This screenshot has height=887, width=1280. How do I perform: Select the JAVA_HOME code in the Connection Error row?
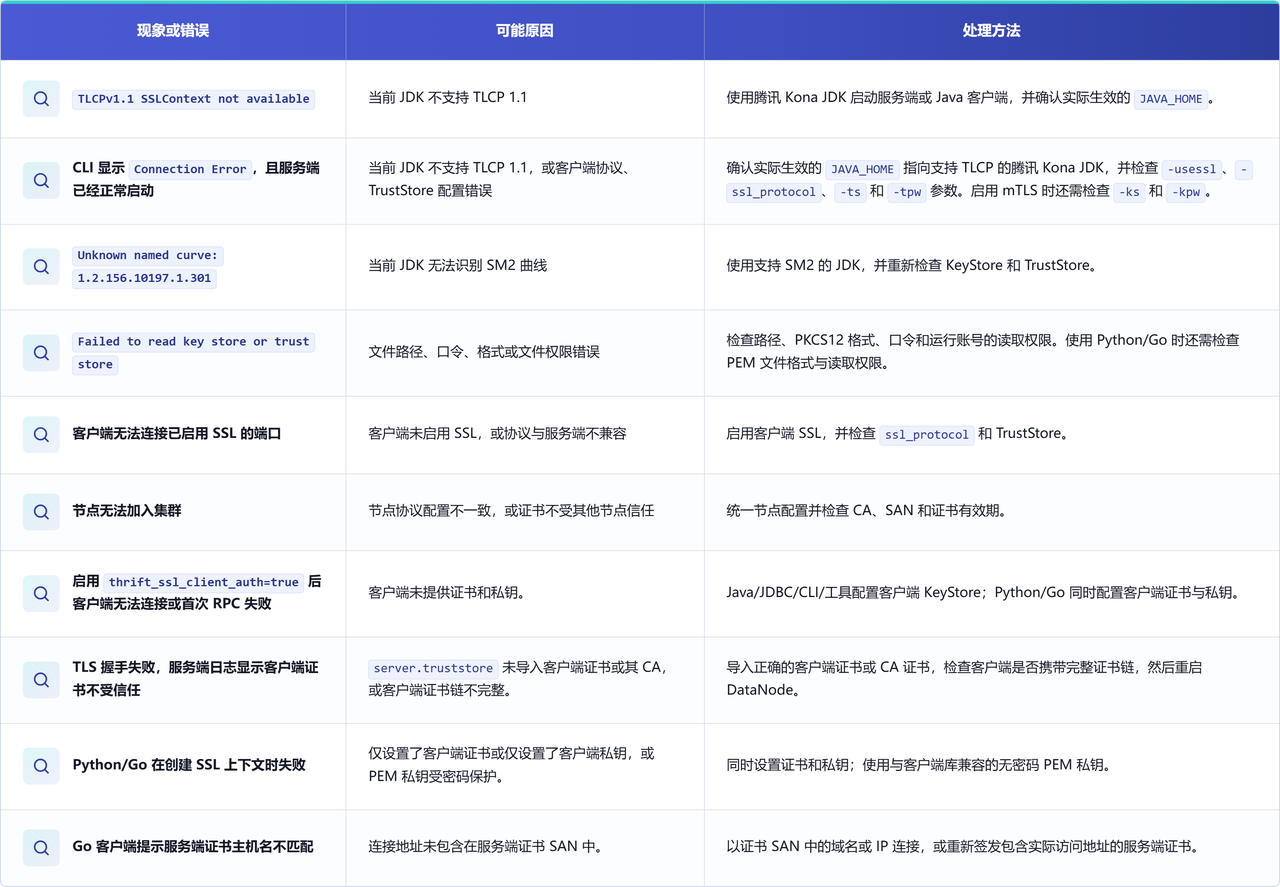[x=862, y=169]
